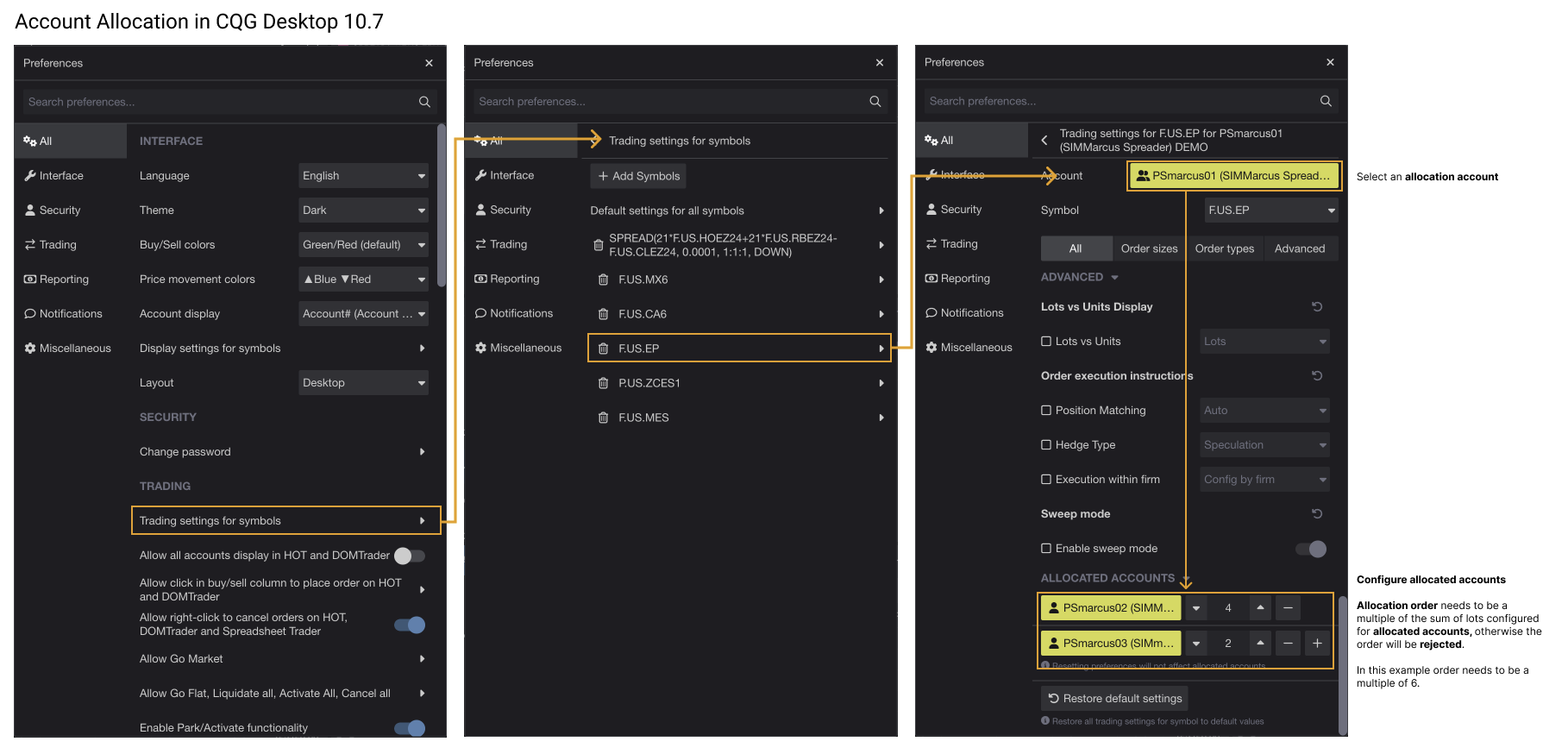Open Default settings for all symbols
Image resolution: width=1568 pixels, height=754 pixels.
pos(738,210)
